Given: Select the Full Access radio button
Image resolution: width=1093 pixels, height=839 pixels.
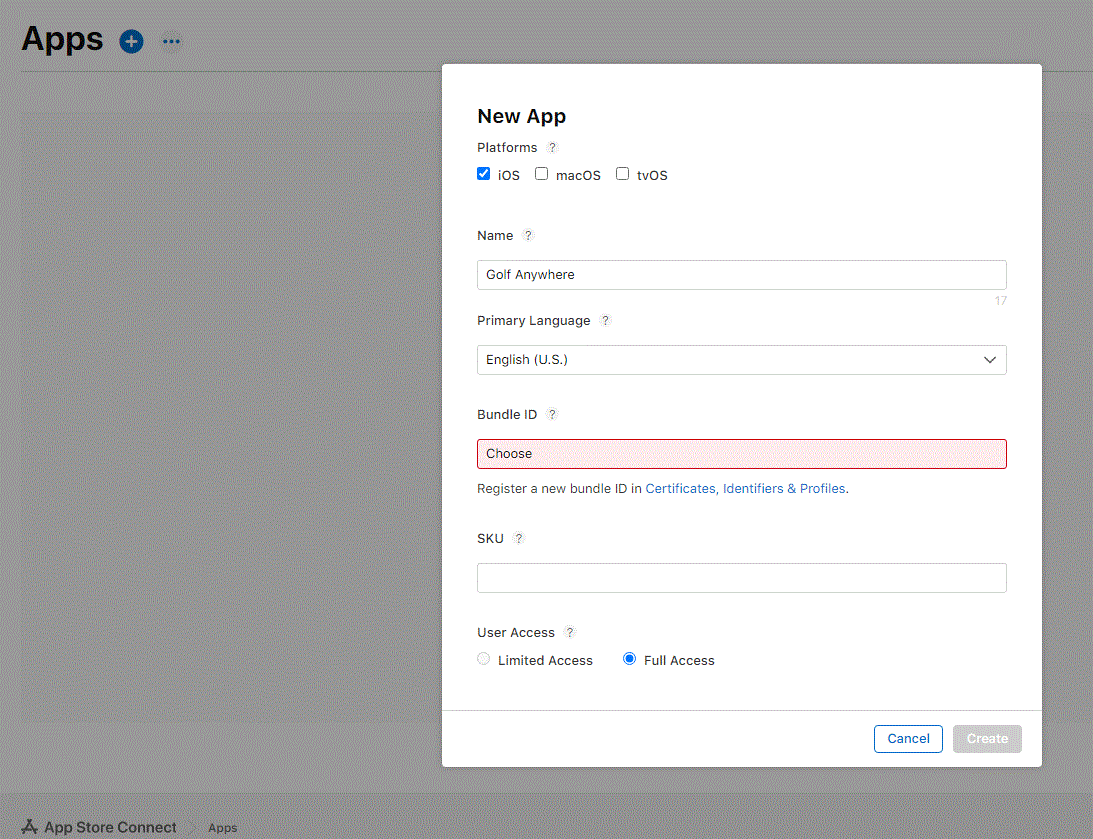Looking at the screenshot, I should [x=630, y=659].
